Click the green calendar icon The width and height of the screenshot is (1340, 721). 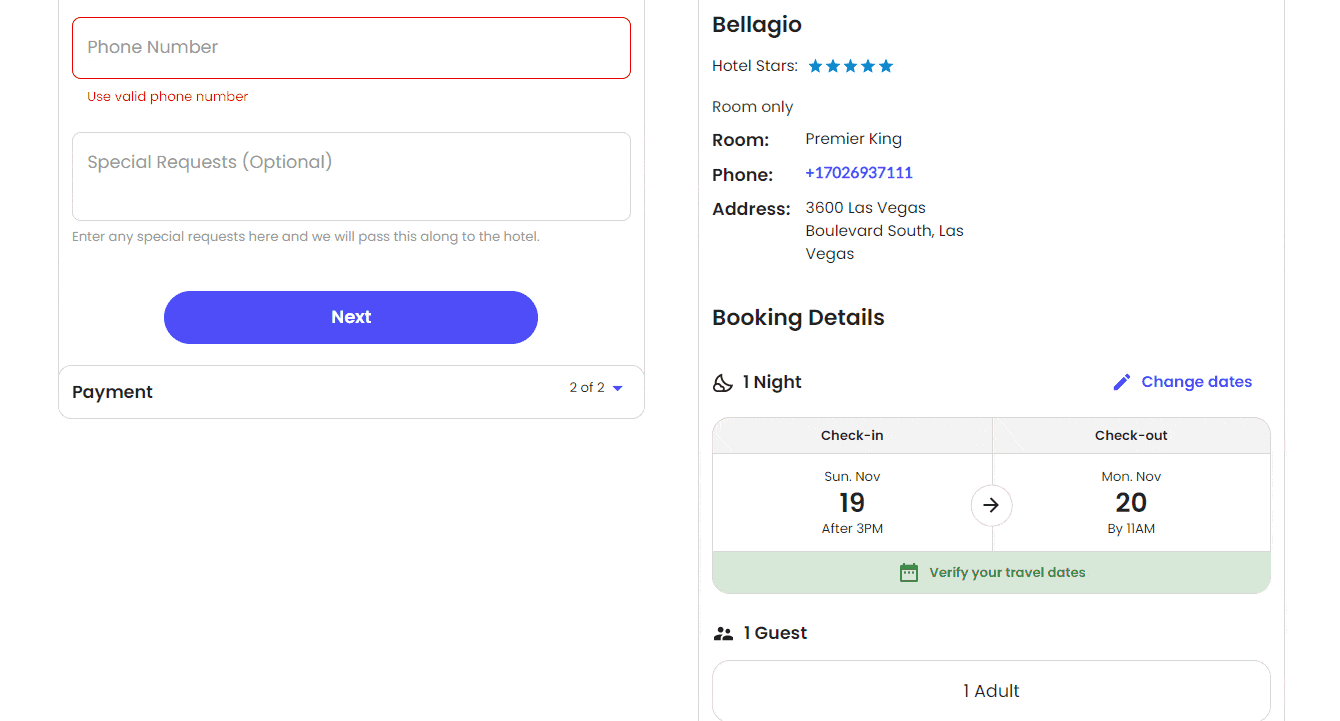coord(908,573)
